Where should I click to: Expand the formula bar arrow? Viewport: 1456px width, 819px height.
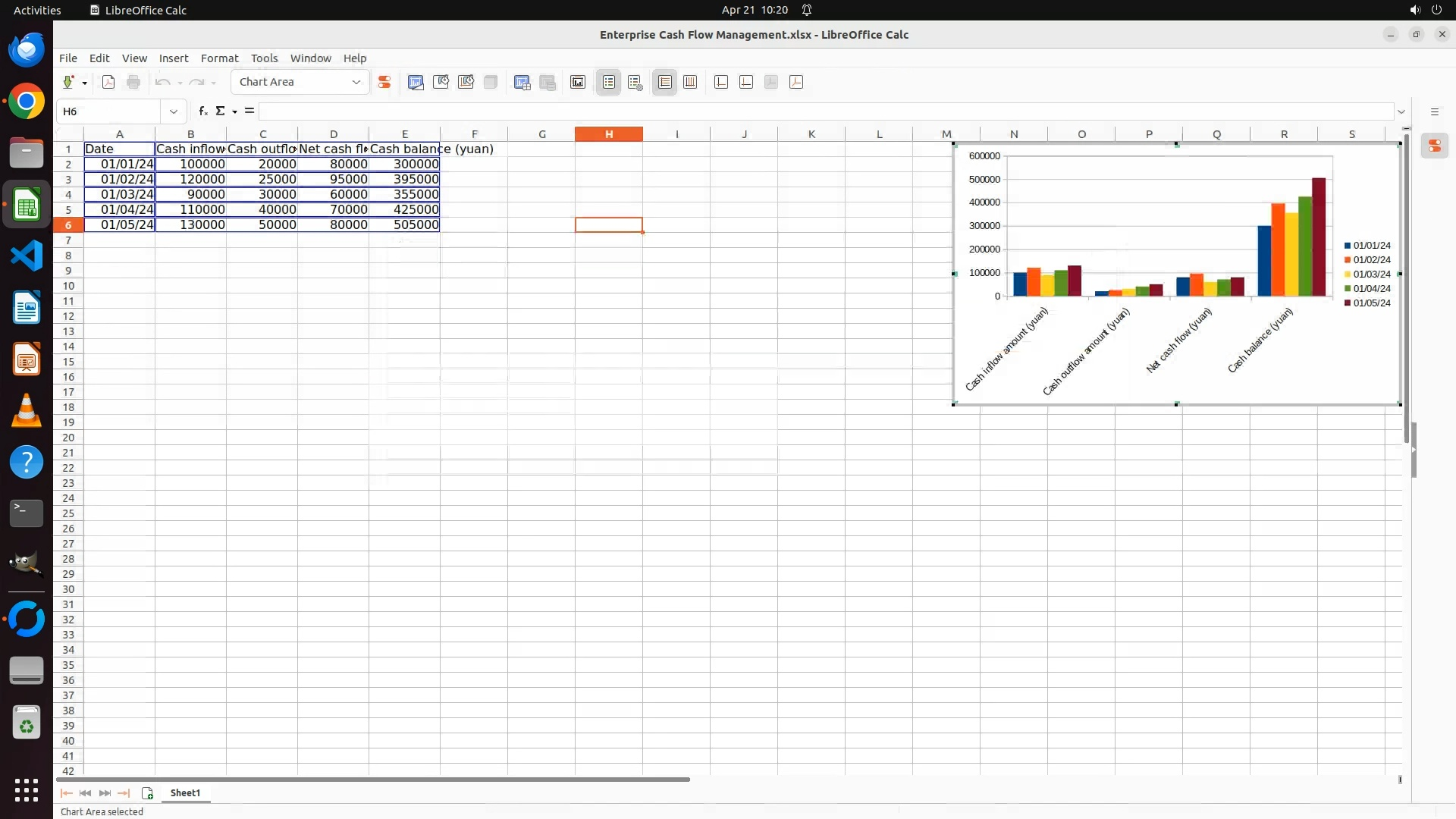click(1401, 111)
